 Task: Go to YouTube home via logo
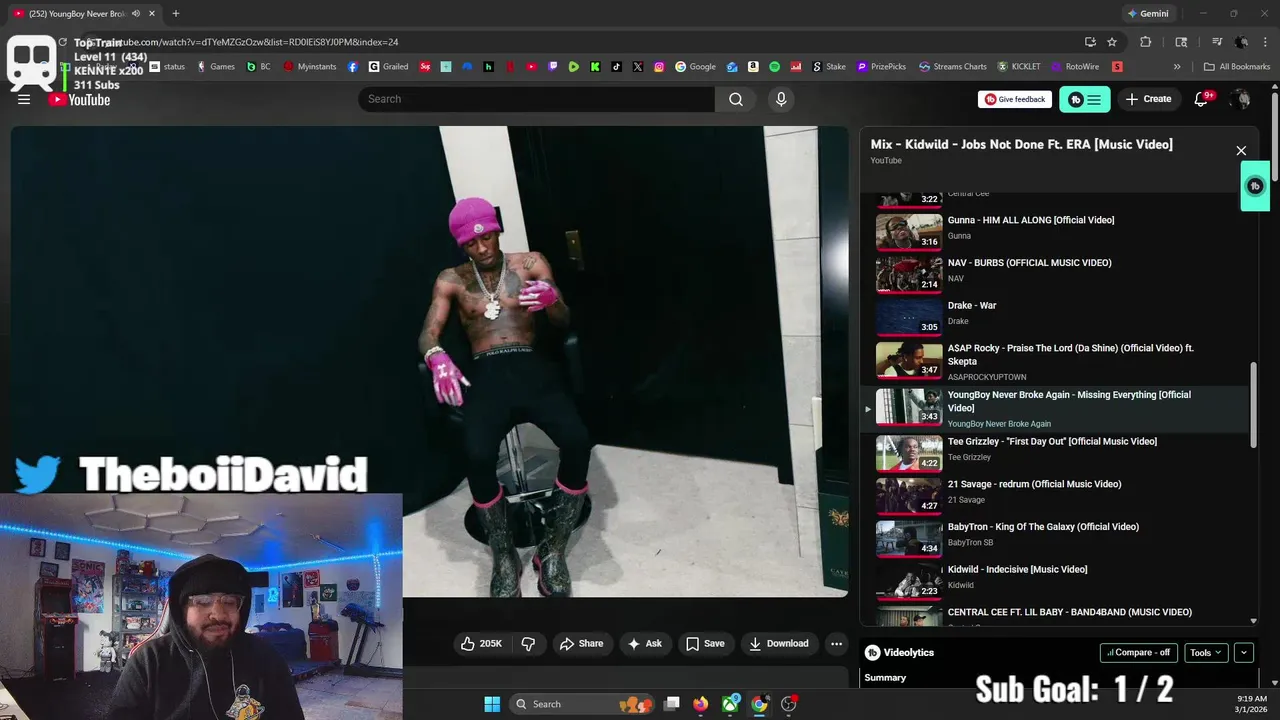coord(80,99)
